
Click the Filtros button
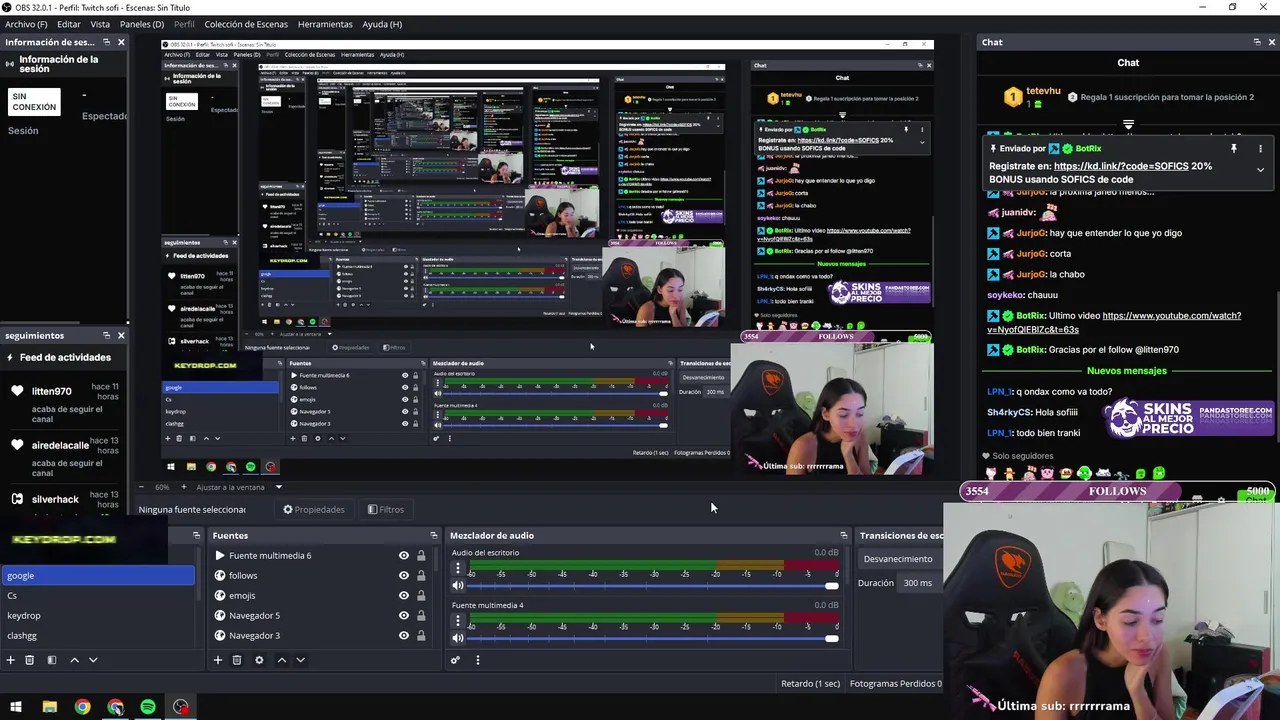pos(386,510)
